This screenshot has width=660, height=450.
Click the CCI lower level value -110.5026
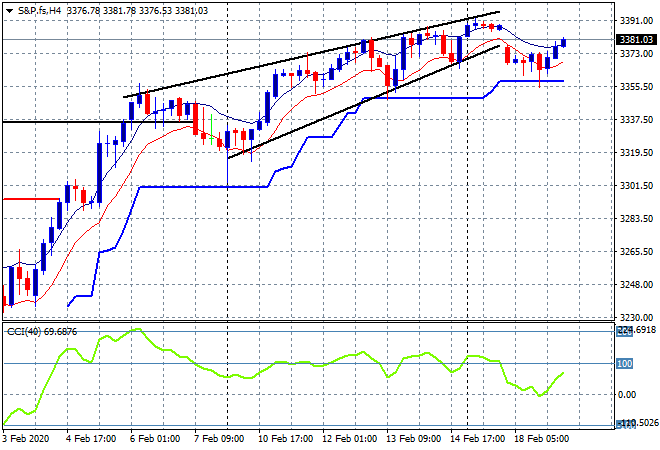[636, 423]
